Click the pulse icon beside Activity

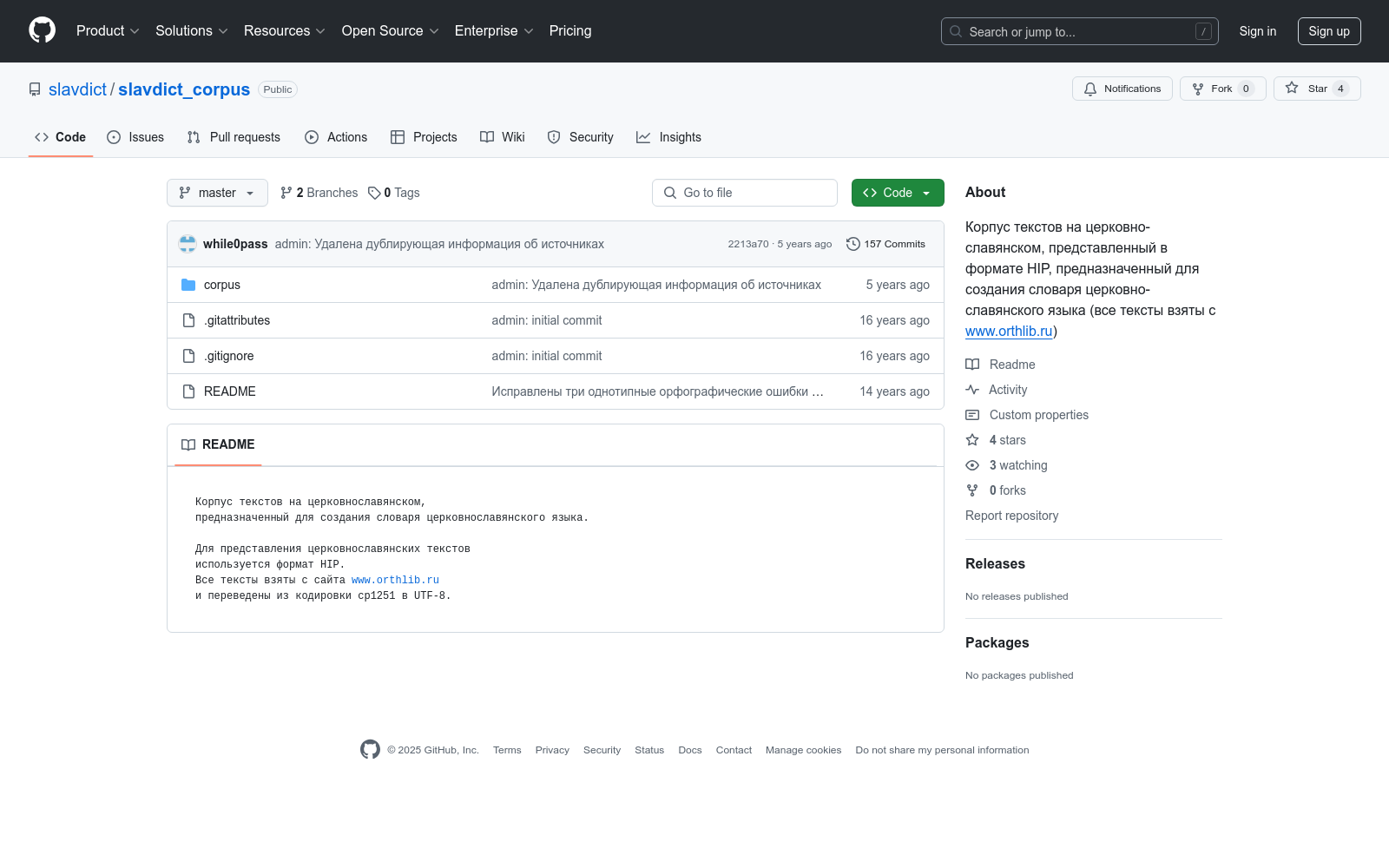(x=972, y=390)
